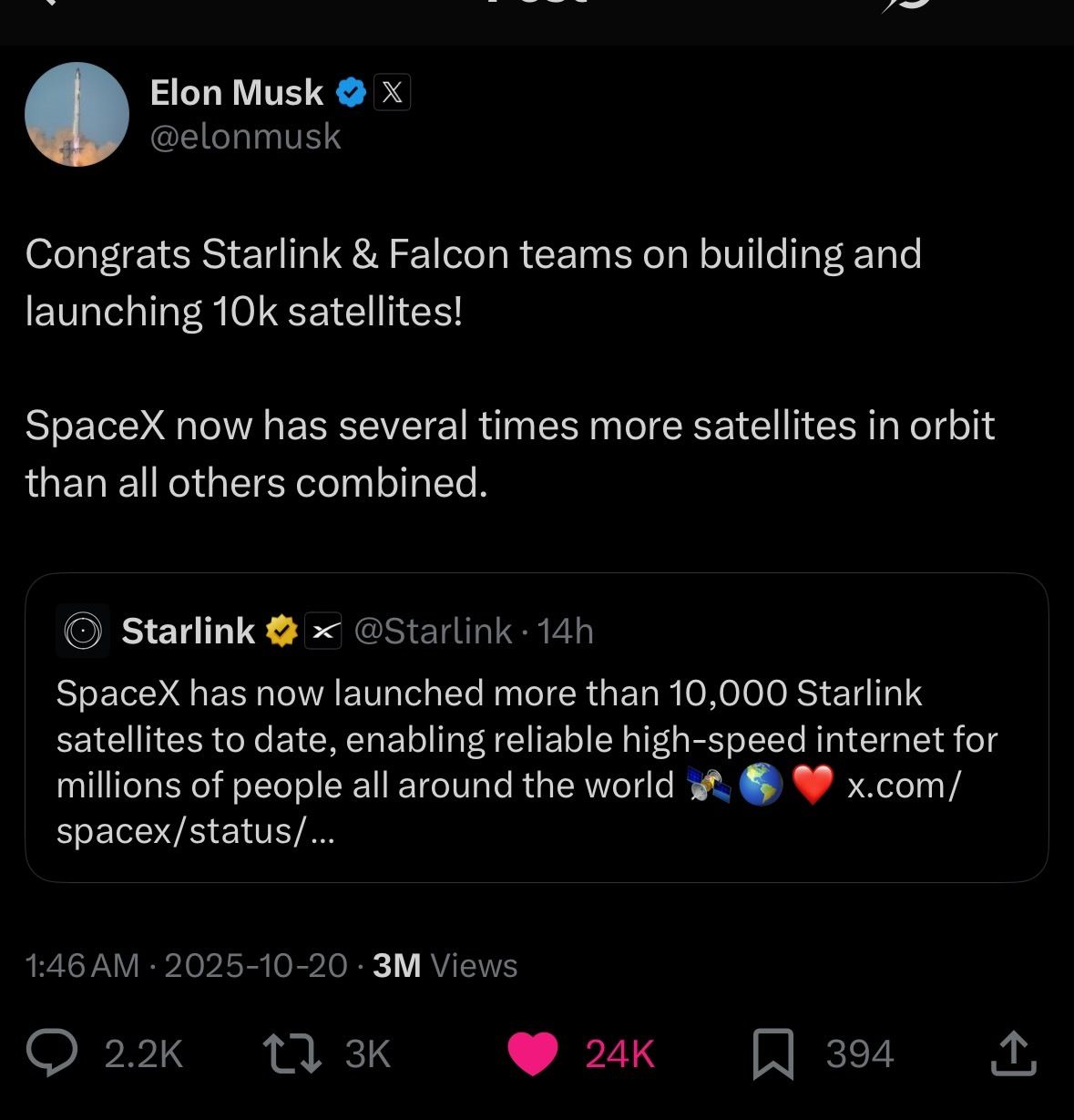Click gold verified badge next to Starlink
This screenshot has width=1074, height=1120.
tap(282, 631)
